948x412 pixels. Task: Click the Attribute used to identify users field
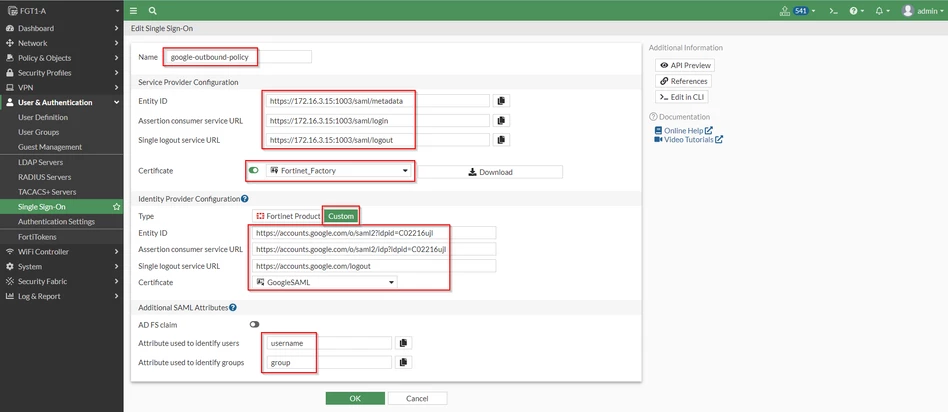pyautogui.click(x=329, y=343)
